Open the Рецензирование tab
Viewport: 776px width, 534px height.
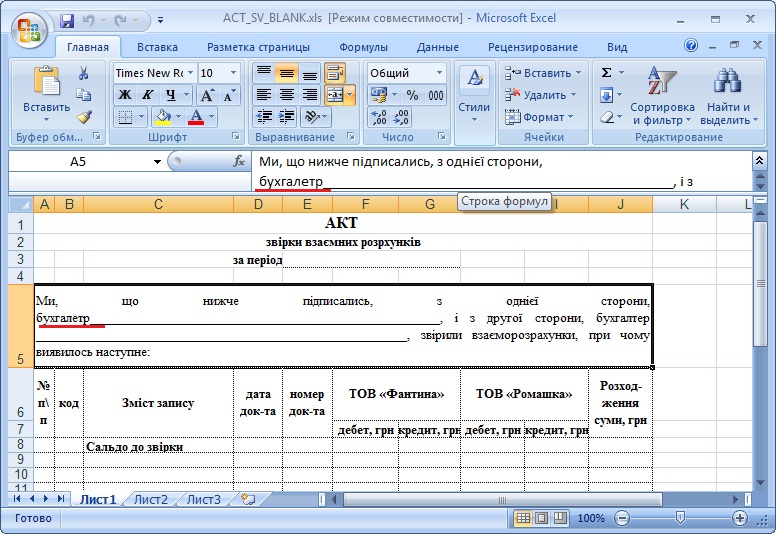tap(533, 47)
